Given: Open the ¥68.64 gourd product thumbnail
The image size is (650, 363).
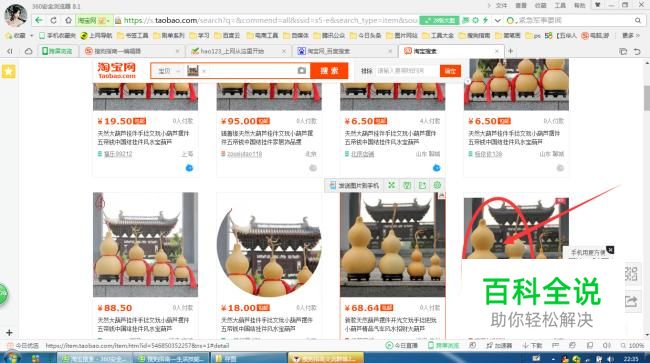Looking at the screenshot, I should coord(393,244).
